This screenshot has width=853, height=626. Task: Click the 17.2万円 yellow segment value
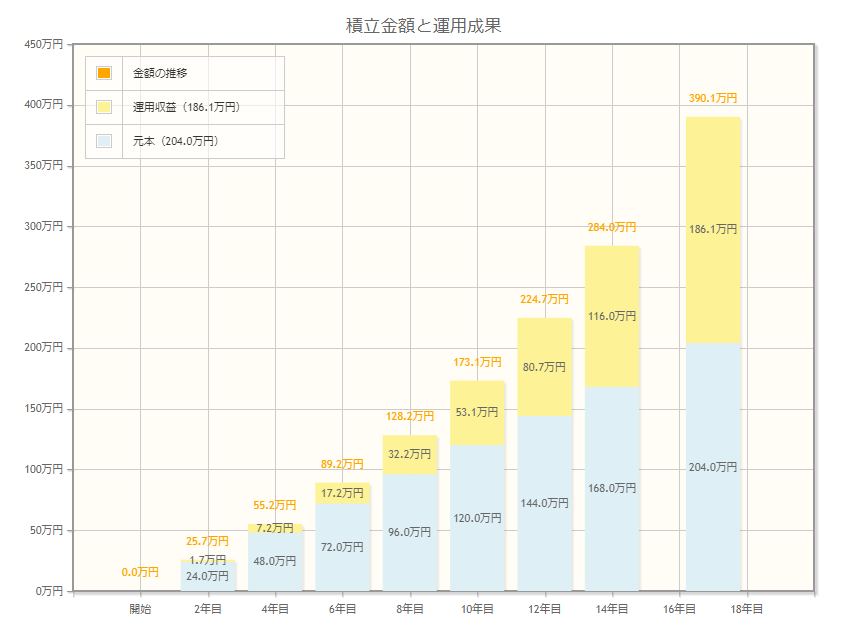[x=342, y=493]
